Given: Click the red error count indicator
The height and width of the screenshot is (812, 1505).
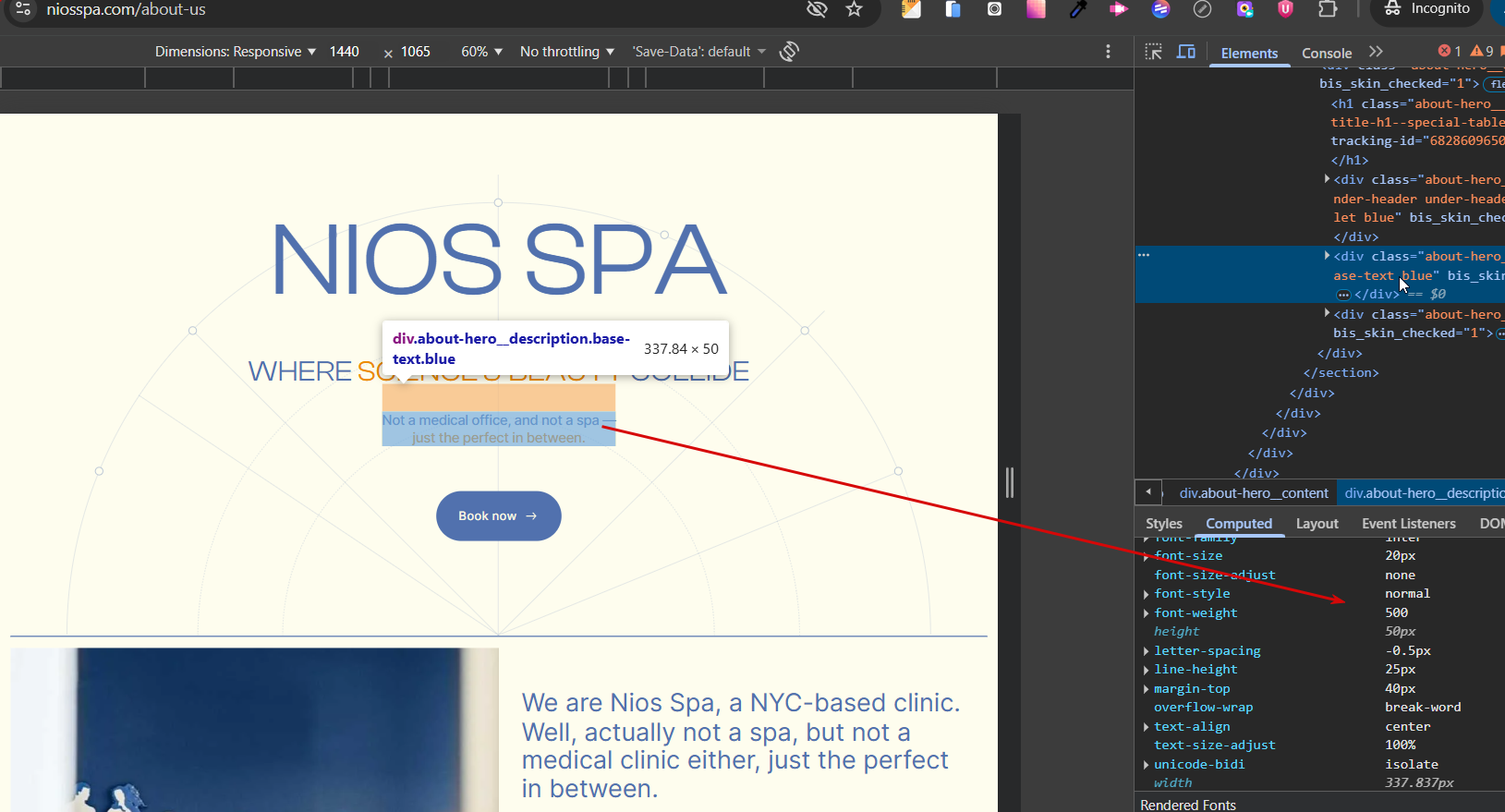Looking at the screenshot, I should click(1450, 52).
